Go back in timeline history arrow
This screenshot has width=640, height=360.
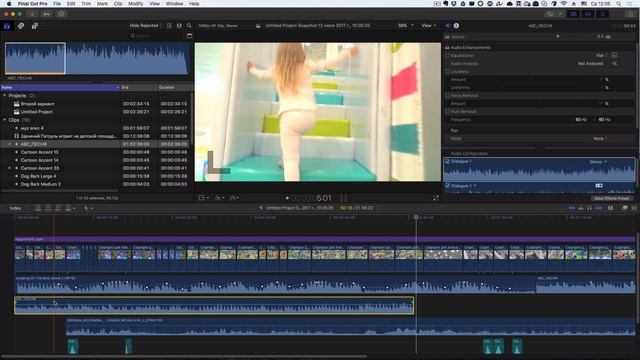click(261, 208)
